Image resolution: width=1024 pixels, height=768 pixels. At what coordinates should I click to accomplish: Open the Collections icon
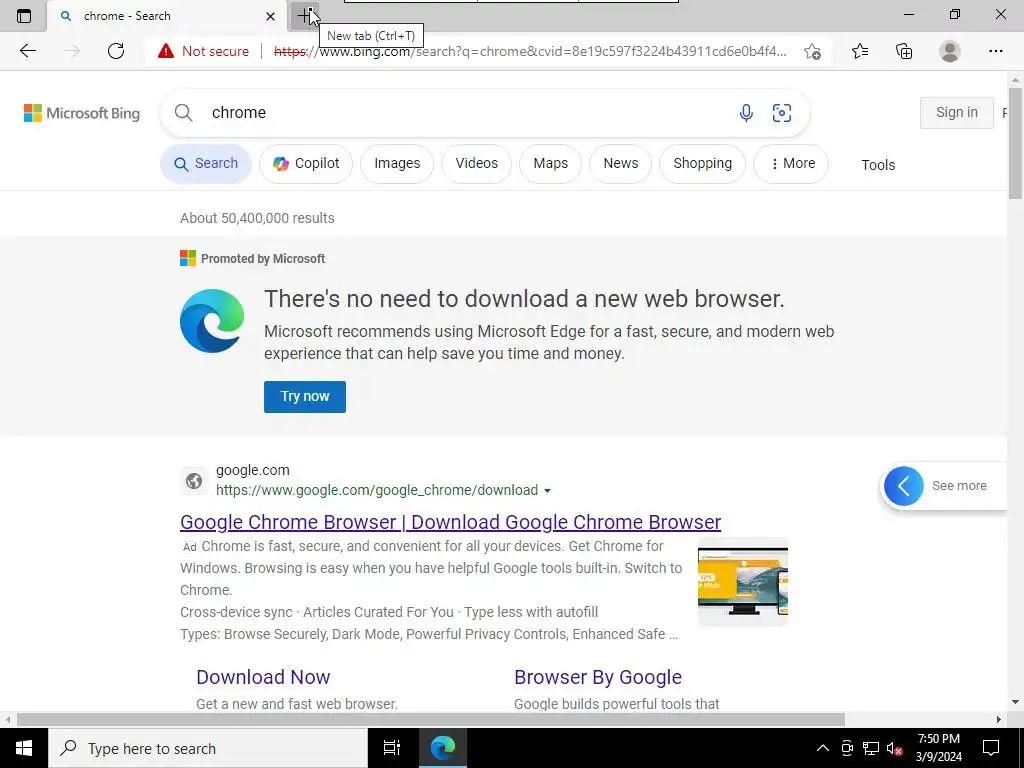(x=904, y=51)
